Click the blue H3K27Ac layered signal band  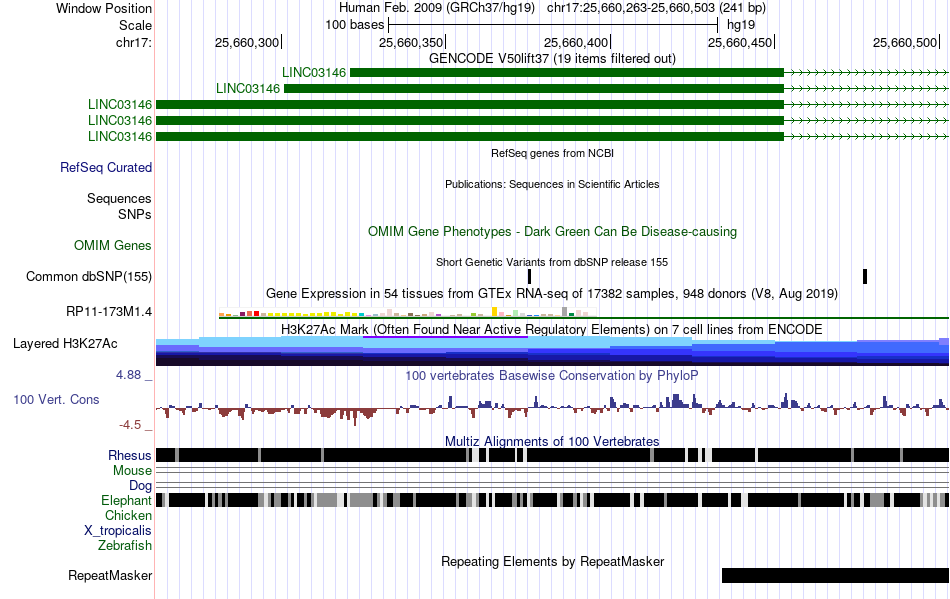pyautogui.click(x=552, y=351)
